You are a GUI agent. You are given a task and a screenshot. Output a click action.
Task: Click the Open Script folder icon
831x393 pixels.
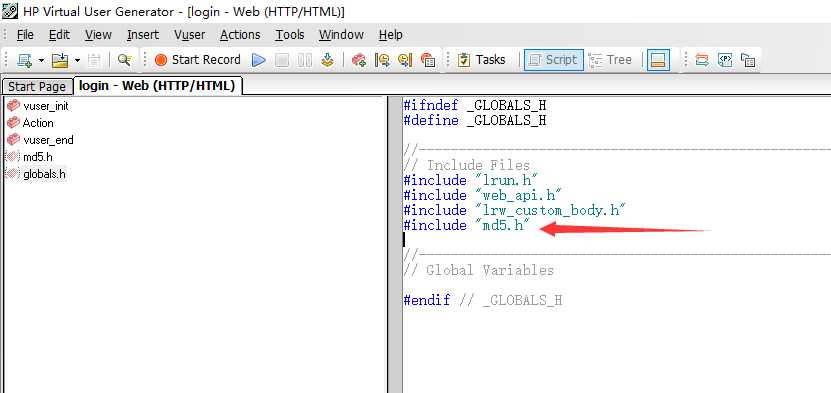coord(60,60)
